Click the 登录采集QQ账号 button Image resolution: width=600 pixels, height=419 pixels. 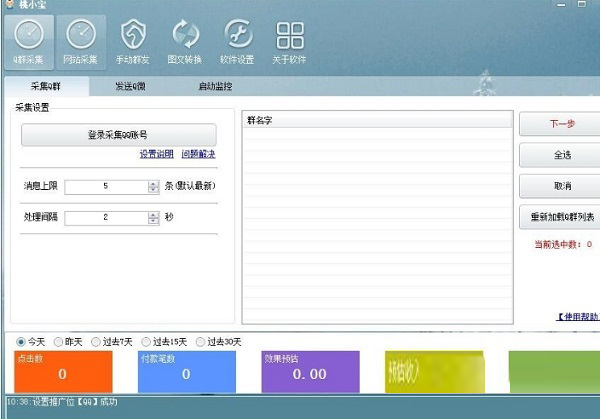[118, 135]
